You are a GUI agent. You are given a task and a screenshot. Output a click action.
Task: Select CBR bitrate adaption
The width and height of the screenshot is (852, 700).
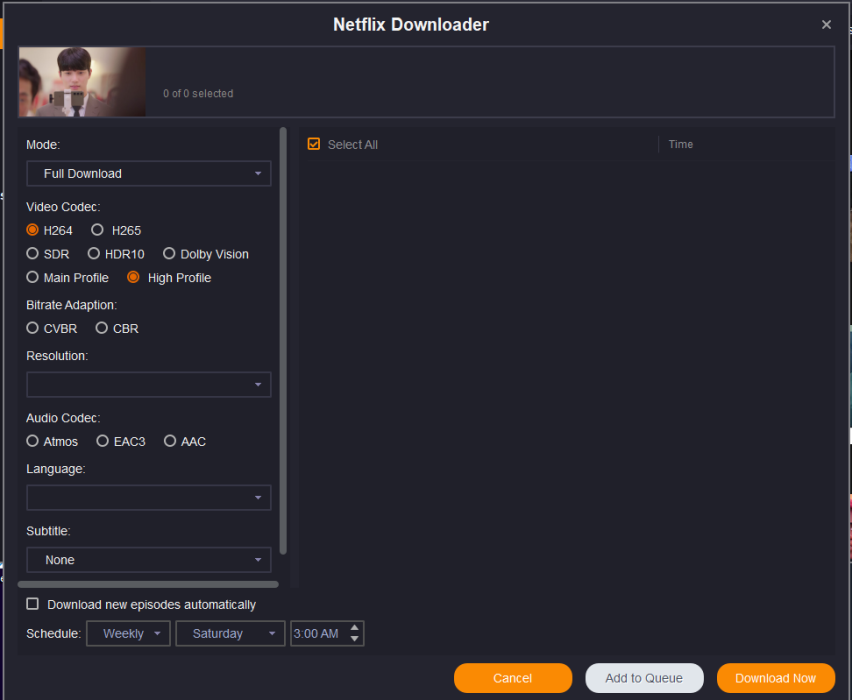tap(102, 328)
